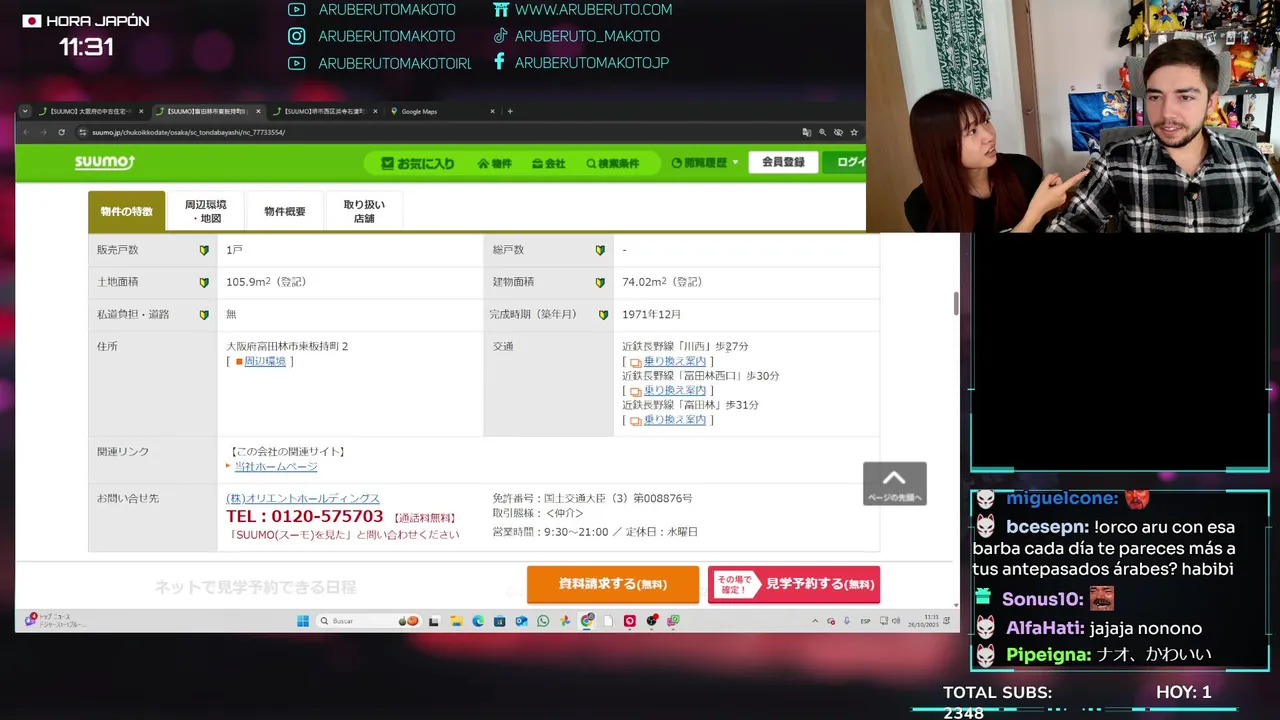This screenshot has height=720, width=1280.
Task: Click the taskbar Buscar search box
Action: click(x=369, y=621)
